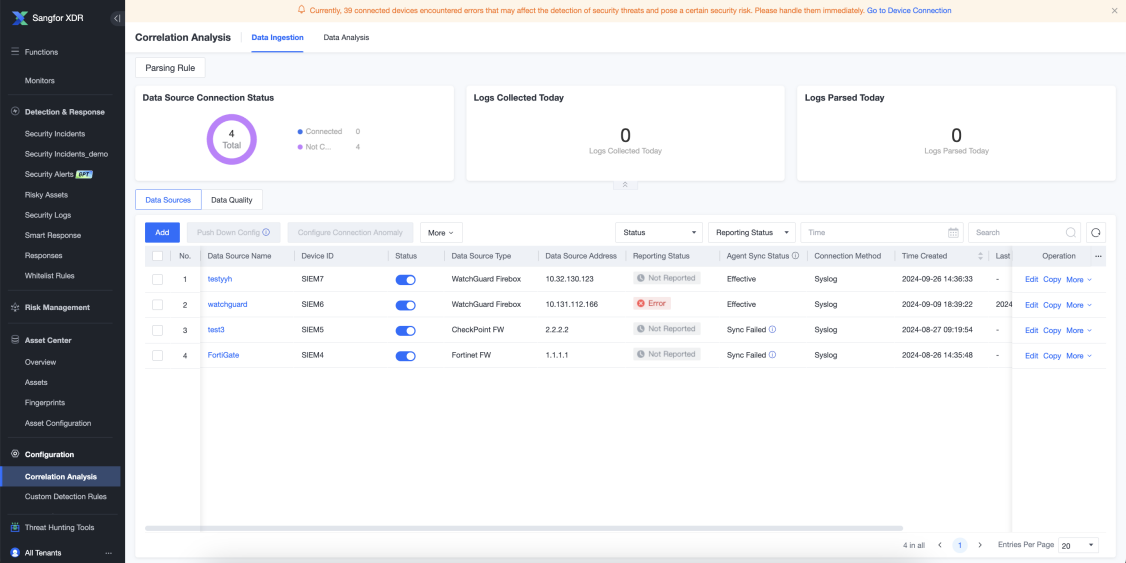Open the Reporting Status filter dropdown
This screenshot has width=1126, height=563.
(x=752, y=233)
